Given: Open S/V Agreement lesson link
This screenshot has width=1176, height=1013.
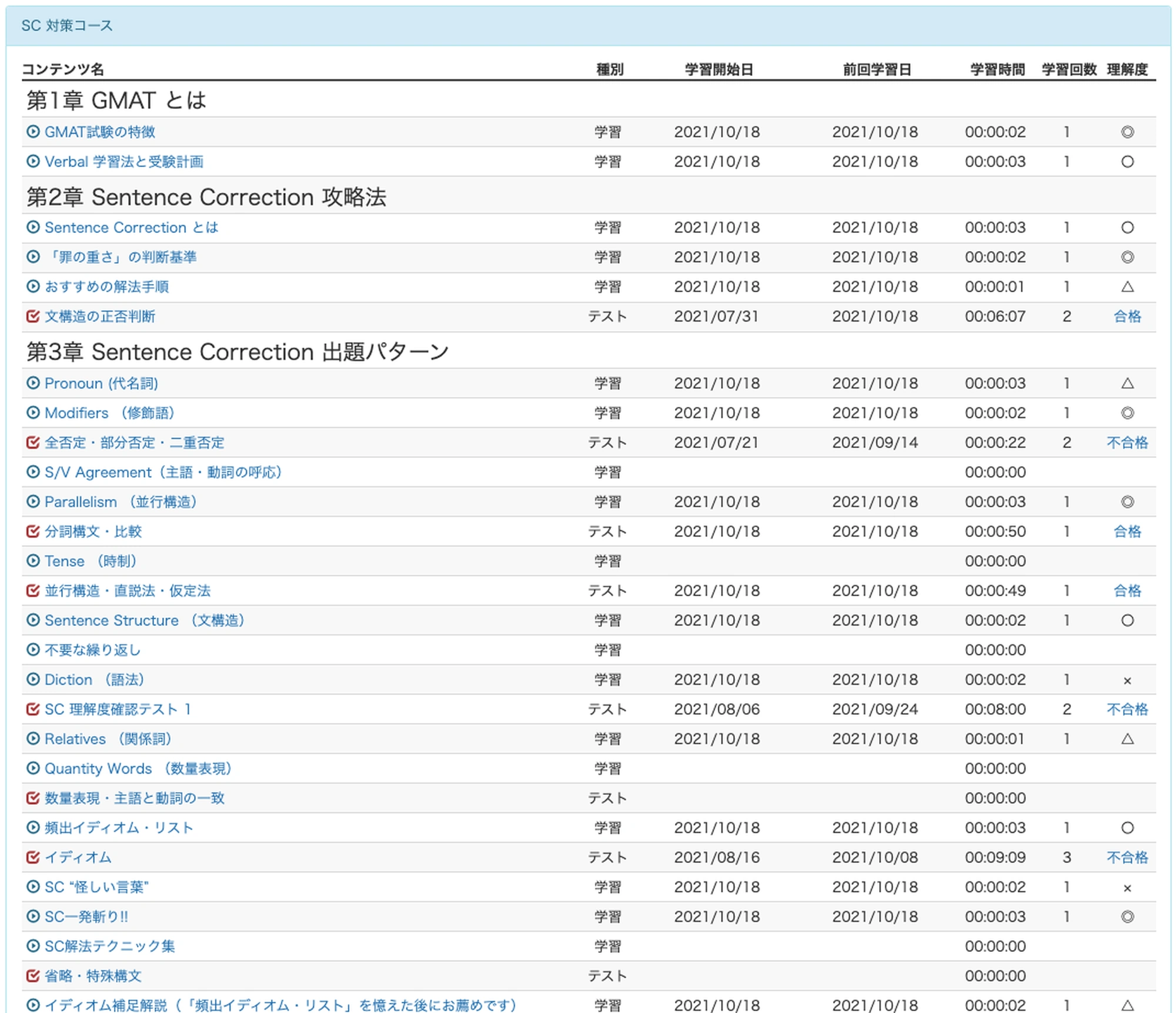Looking at the screenshot, I should click(163, 472).
